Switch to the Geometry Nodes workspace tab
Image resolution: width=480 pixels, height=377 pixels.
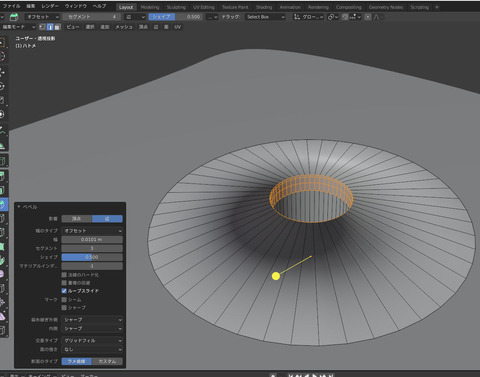(386, 7)
